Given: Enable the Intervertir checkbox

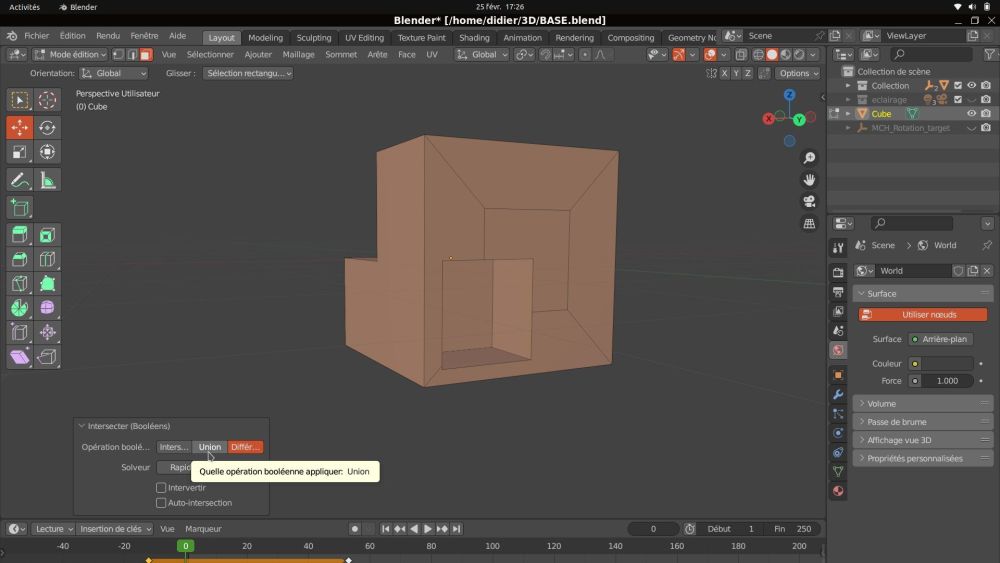Looking at the screenshot, I should (161, 488).
